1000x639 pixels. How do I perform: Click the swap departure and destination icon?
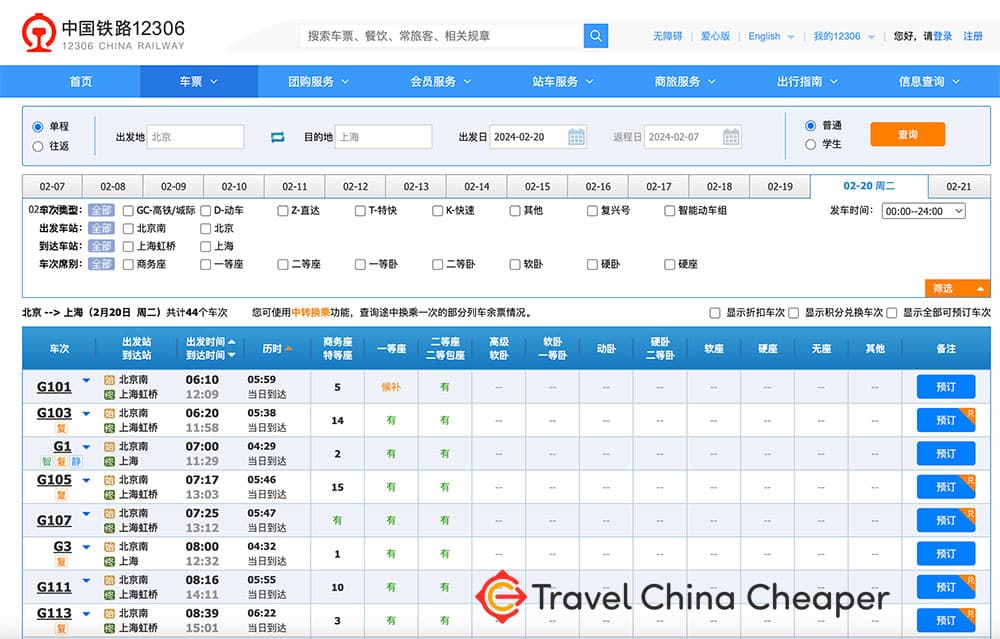[277, 137]
